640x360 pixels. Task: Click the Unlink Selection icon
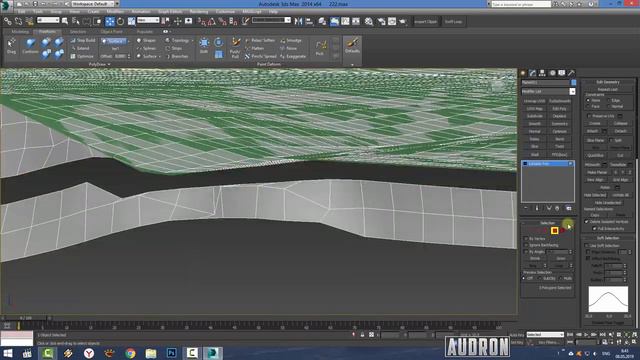tap(18, 21)
